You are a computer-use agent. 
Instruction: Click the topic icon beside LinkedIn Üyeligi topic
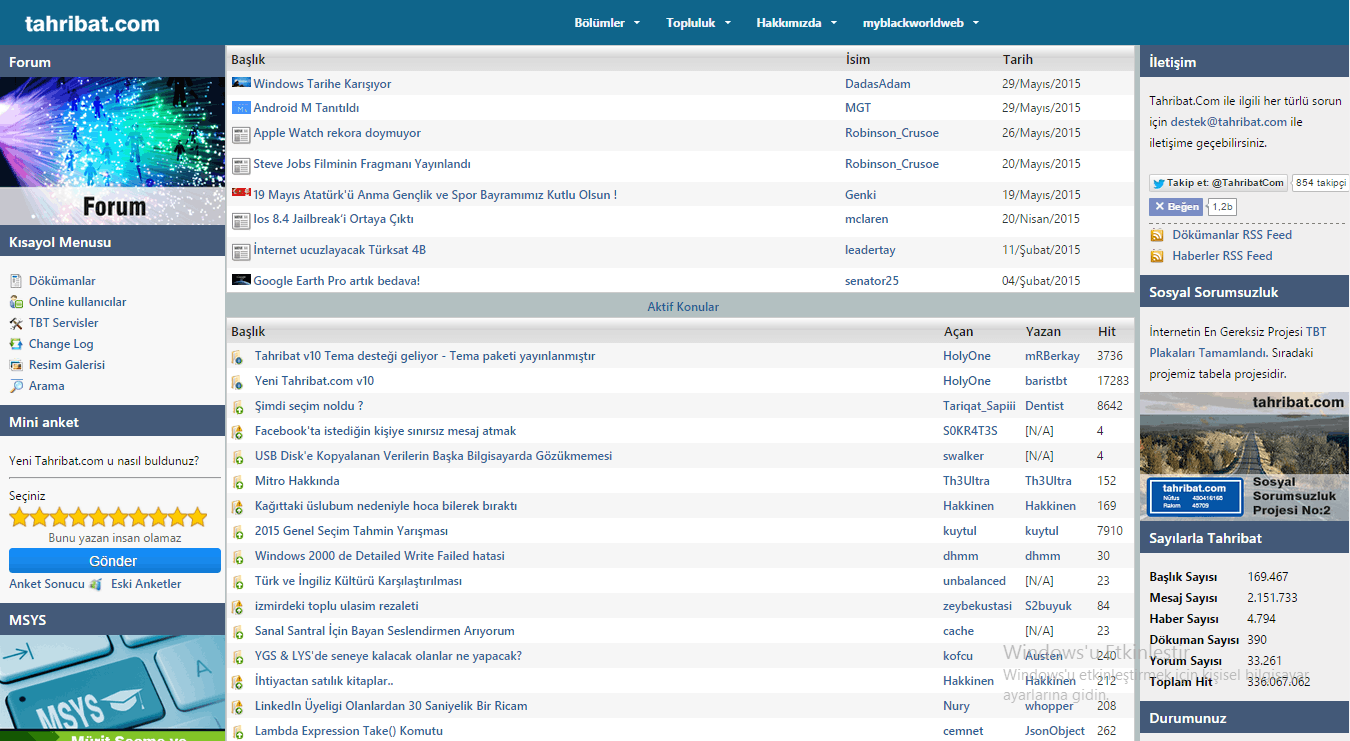[238, 707]
